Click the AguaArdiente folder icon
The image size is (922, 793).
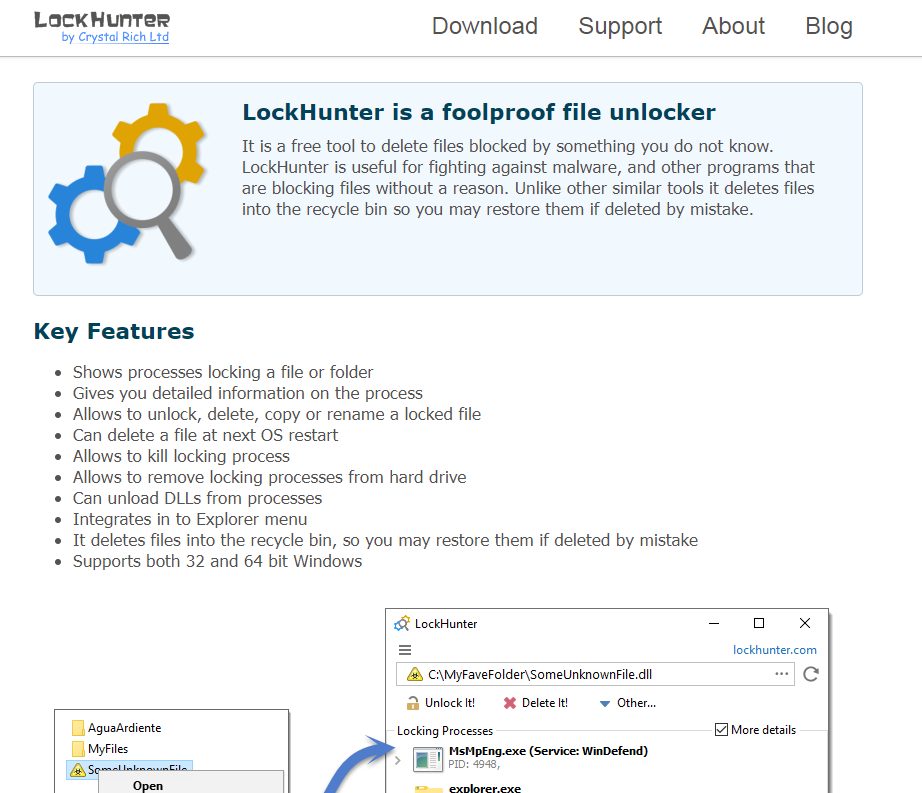(x=78, y=728)
